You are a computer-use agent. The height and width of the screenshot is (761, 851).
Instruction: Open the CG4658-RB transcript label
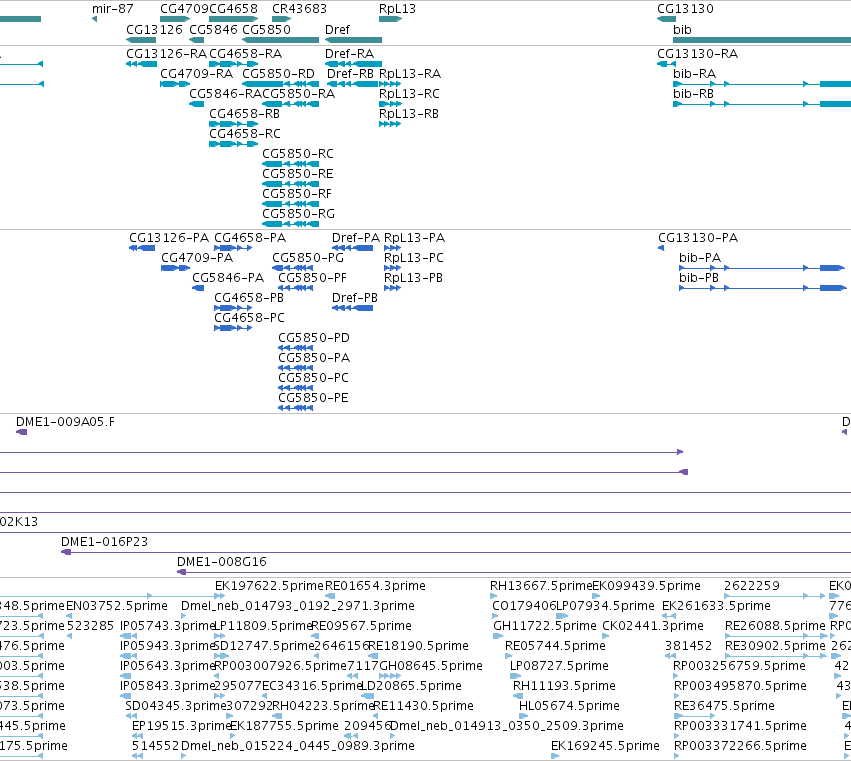pyautogui.click(x=244, y=114)
